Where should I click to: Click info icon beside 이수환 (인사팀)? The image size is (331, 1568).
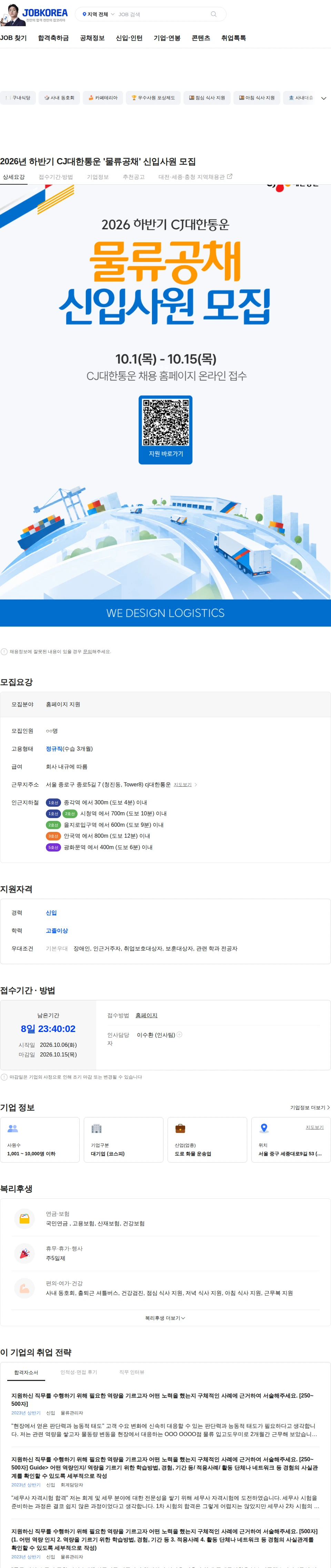pyautogui.click(x=179, y=1034)
